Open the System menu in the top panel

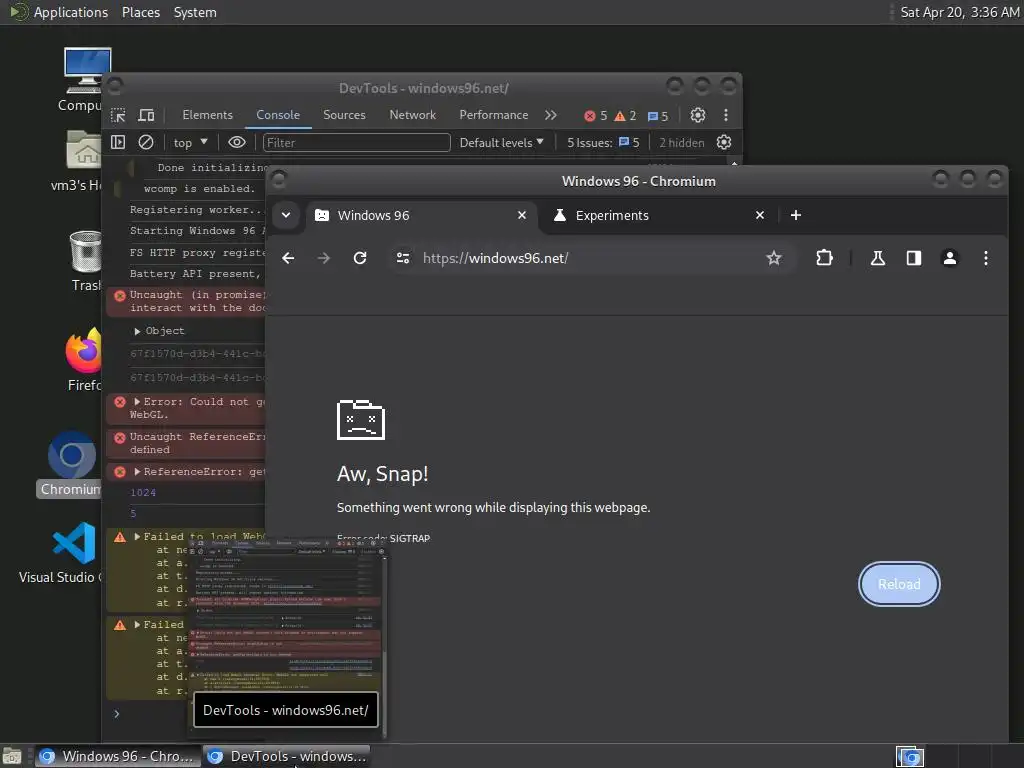[x=195, y=12]
